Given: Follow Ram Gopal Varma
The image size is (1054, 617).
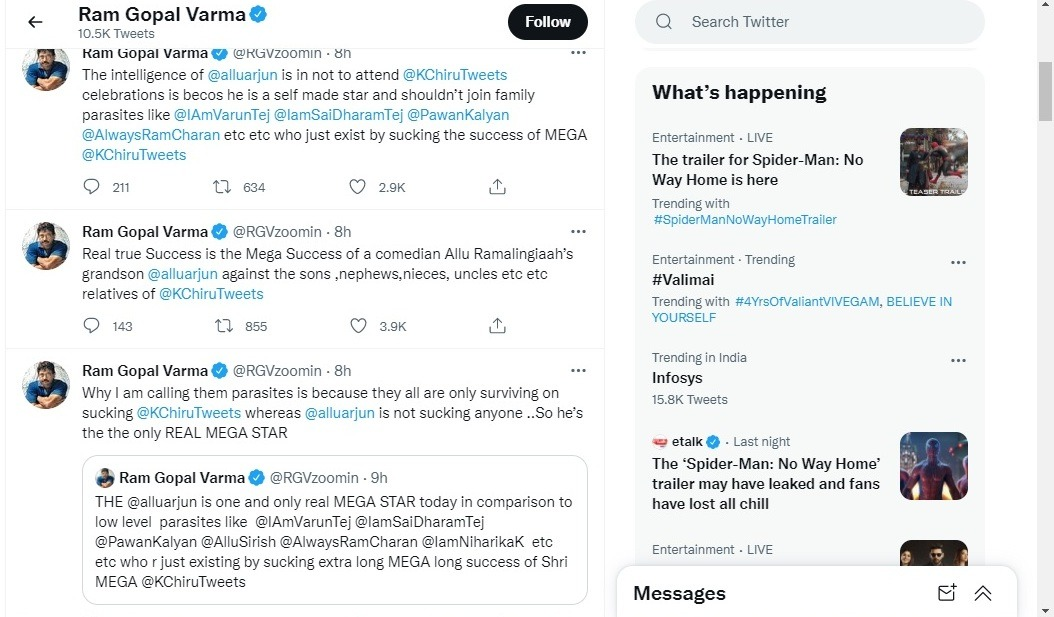Looking at the screenshot, I should click(x=547, y=22).
